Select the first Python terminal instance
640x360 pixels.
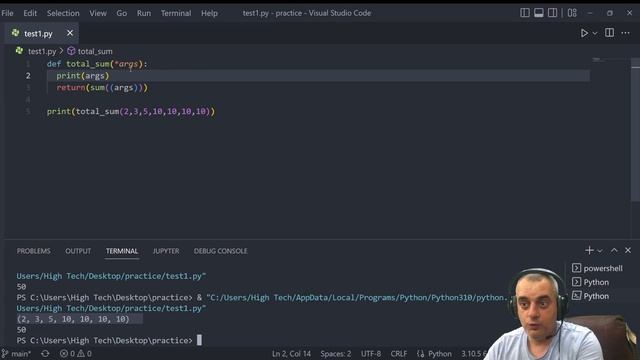590,282
